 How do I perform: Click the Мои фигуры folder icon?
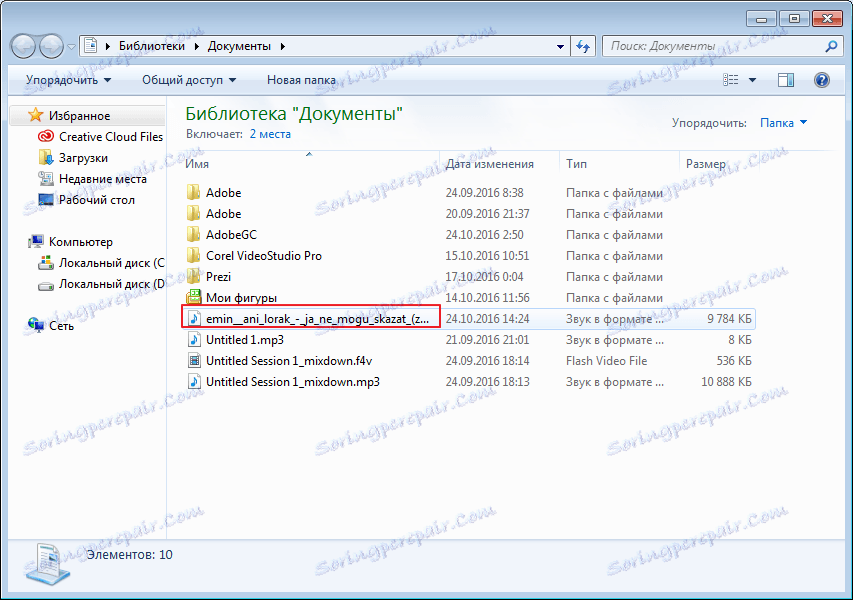click(x=194, y=297)
